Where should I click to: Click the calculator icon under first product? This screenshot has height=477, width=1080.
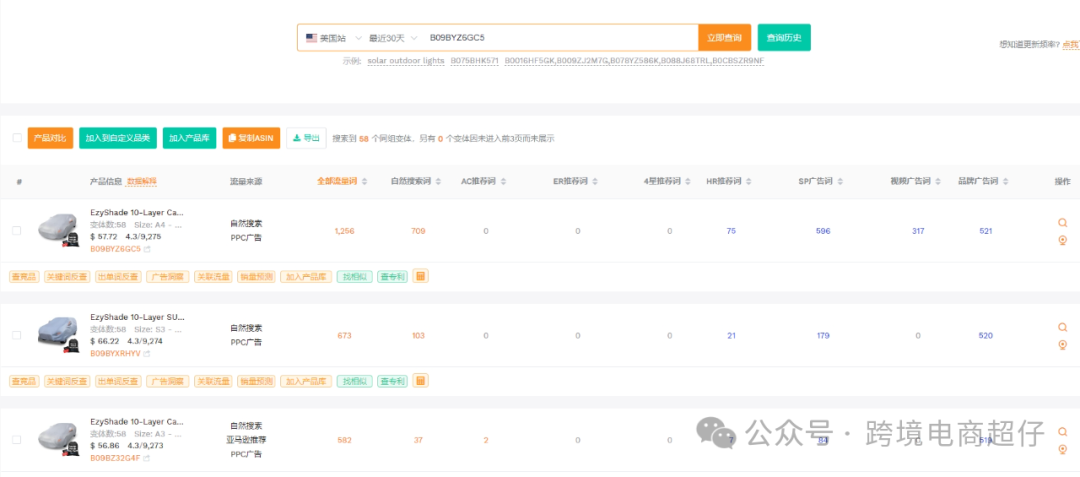[x=421, y=276]
